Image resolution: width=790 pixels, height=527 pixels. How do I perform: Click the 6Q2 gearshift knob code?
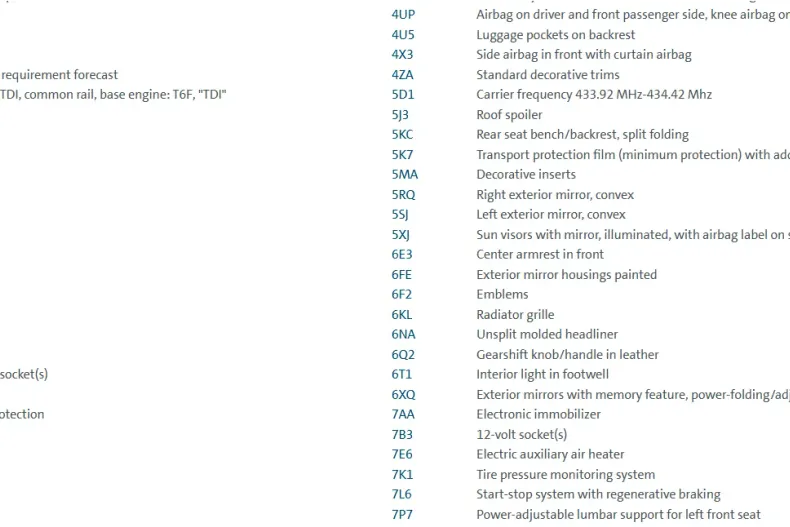point(402,355)
